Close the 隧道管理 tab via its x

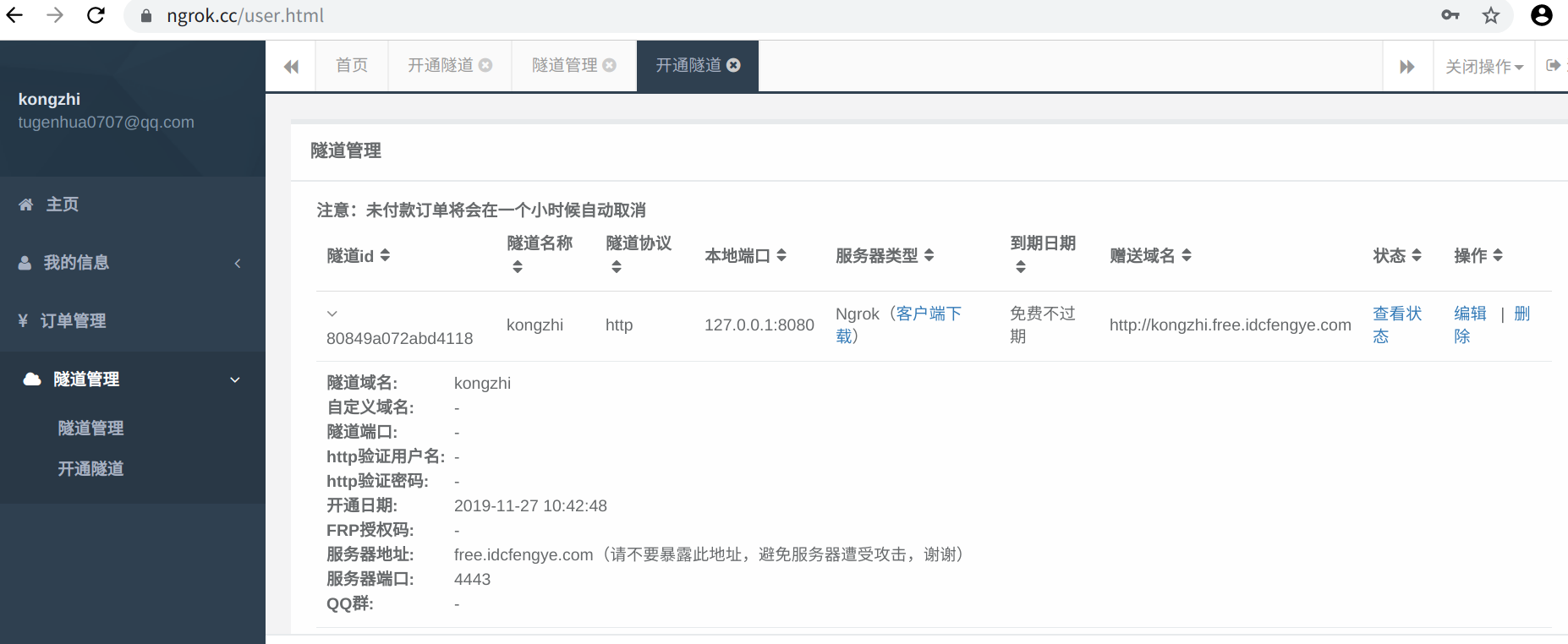[x=609, y=65]
